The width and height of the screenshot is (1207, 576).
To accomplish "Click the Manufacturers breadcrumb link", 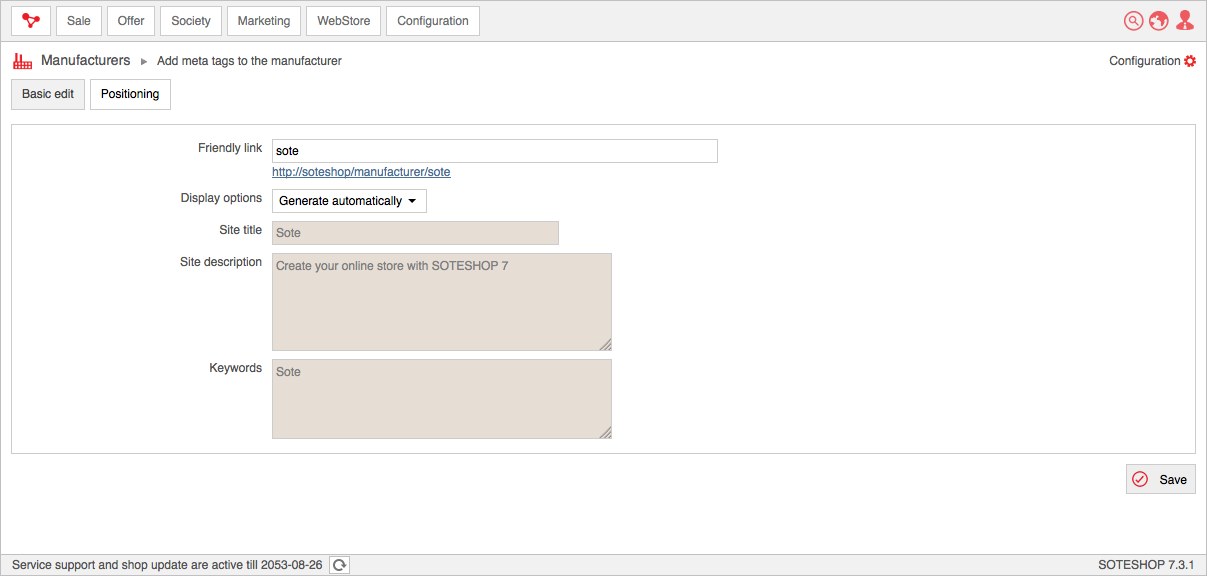I will [85, 61].
